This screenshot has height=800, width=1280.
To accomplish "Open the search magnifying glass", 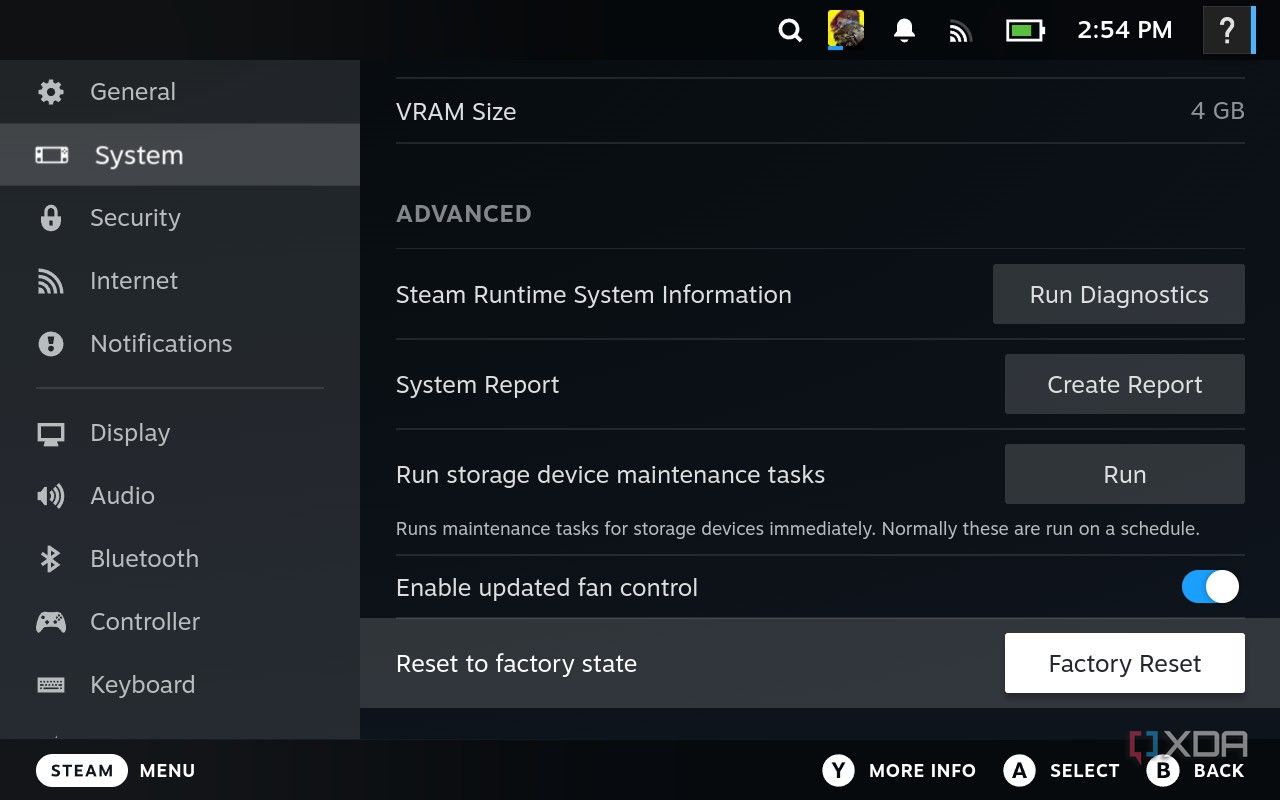I will [x=790, y=31].
